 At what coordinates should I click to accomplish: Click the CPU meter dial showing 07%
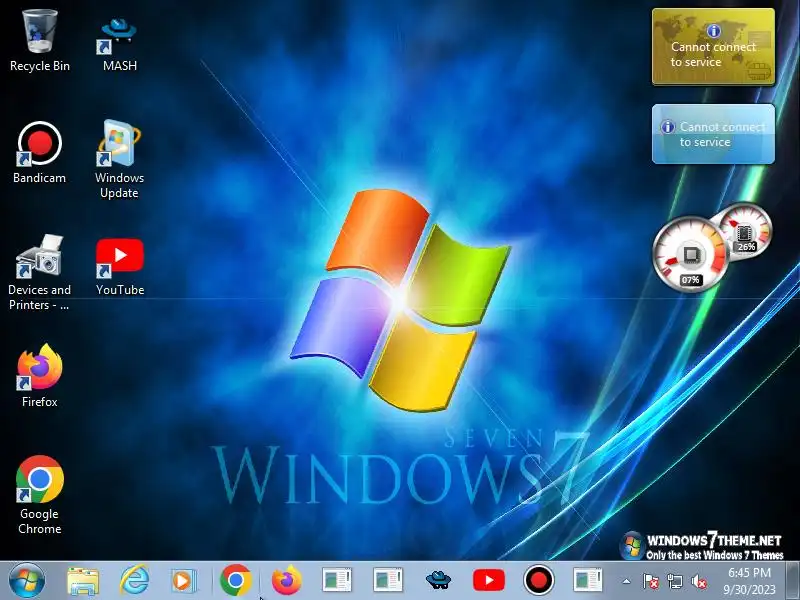[x=690, y=255]
